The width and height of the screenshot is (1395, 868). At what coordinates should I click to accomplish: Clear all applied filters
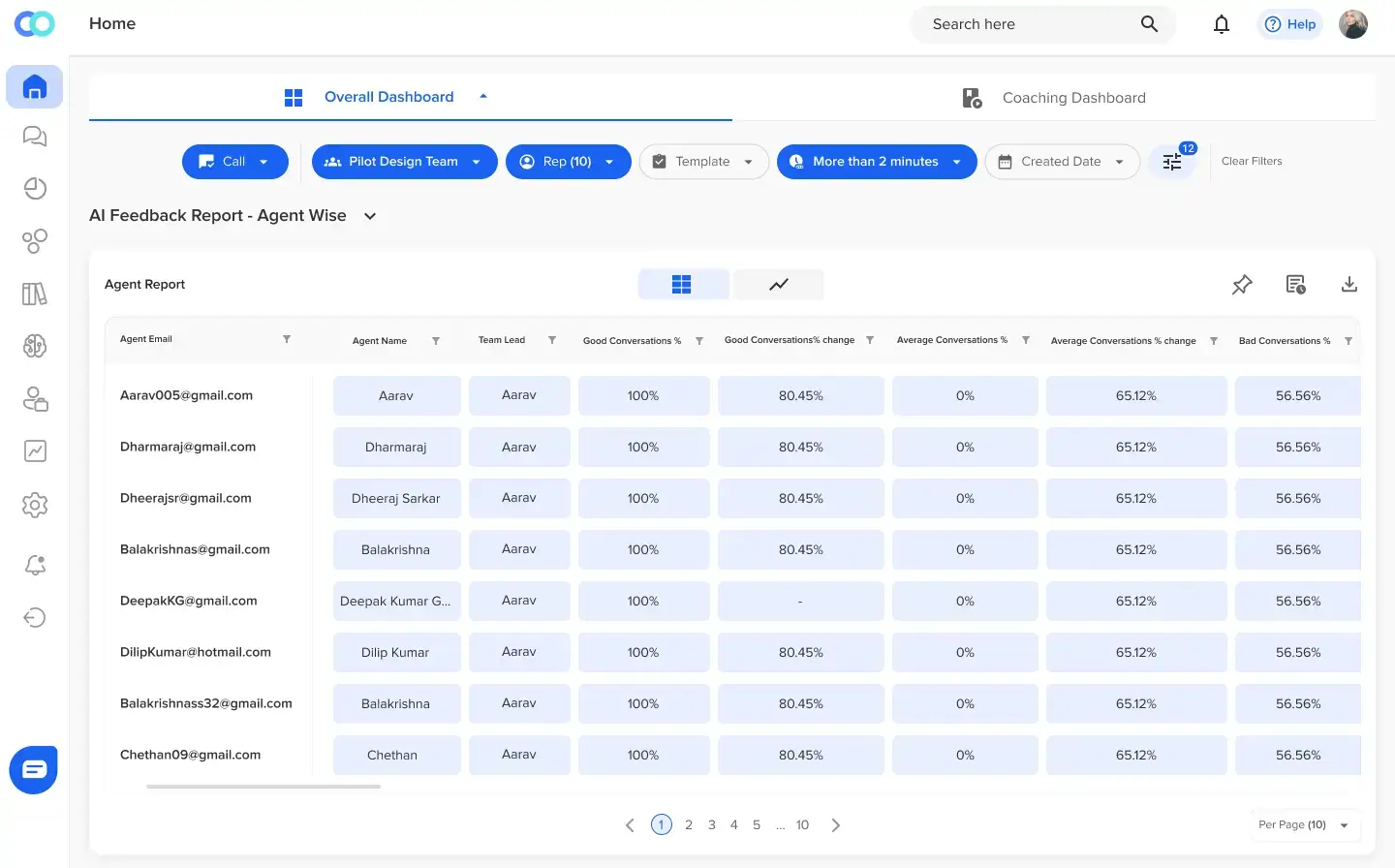click(1252, 161)
